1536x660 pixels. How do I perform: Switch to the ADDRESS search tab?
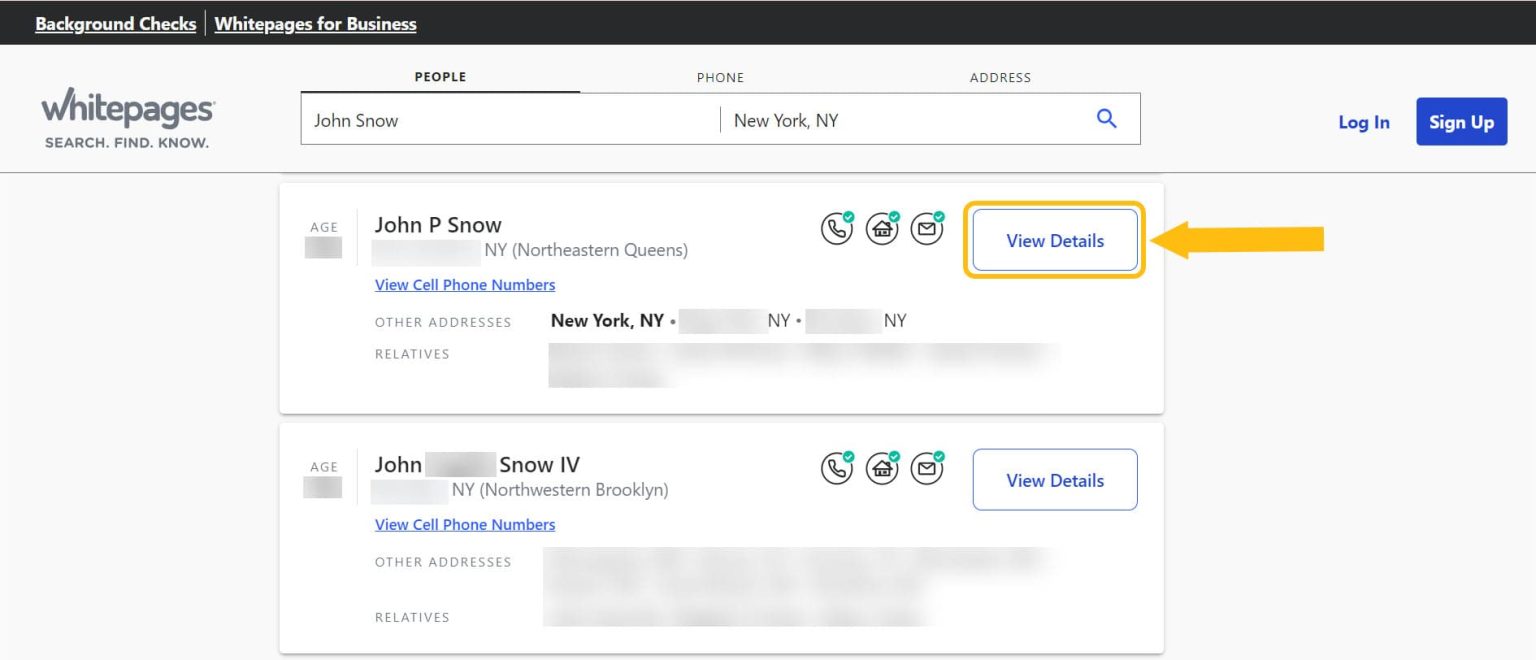1000,77
